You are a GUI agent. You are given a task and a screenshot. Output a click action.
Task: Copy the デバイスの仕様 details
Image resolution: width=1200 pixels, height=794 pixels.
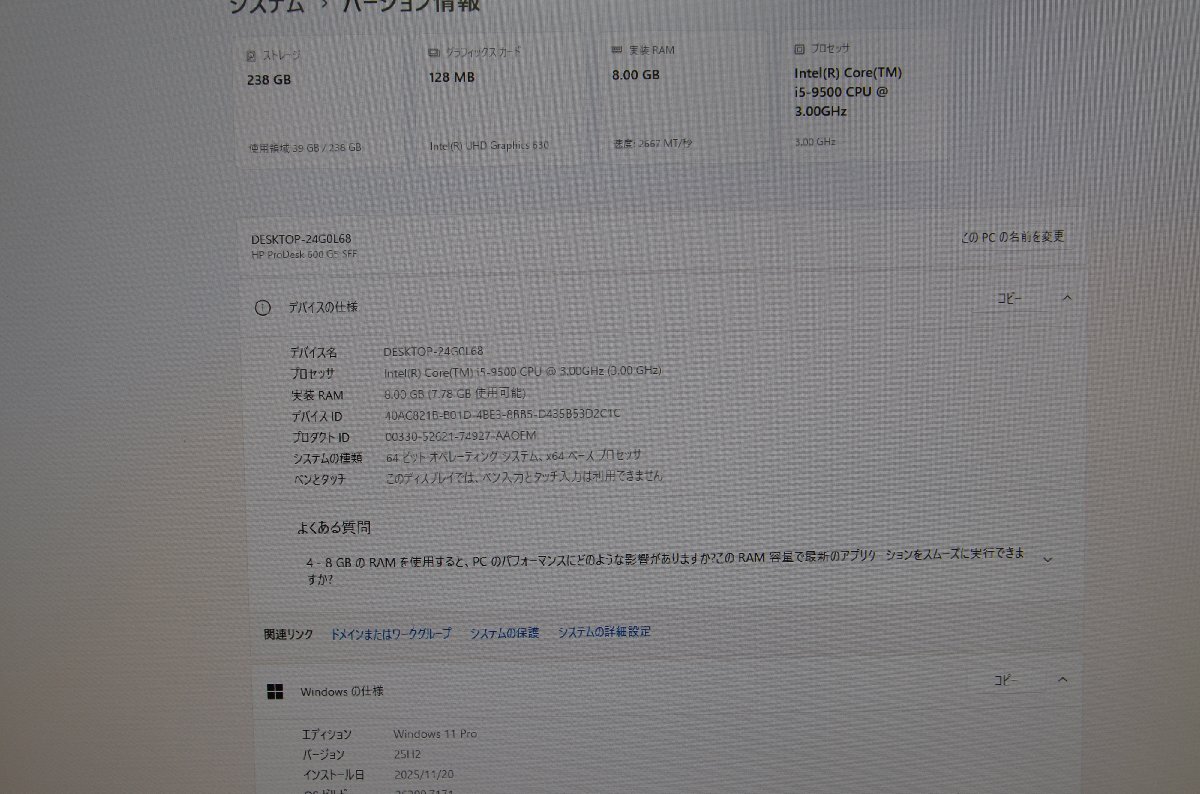1008,298
